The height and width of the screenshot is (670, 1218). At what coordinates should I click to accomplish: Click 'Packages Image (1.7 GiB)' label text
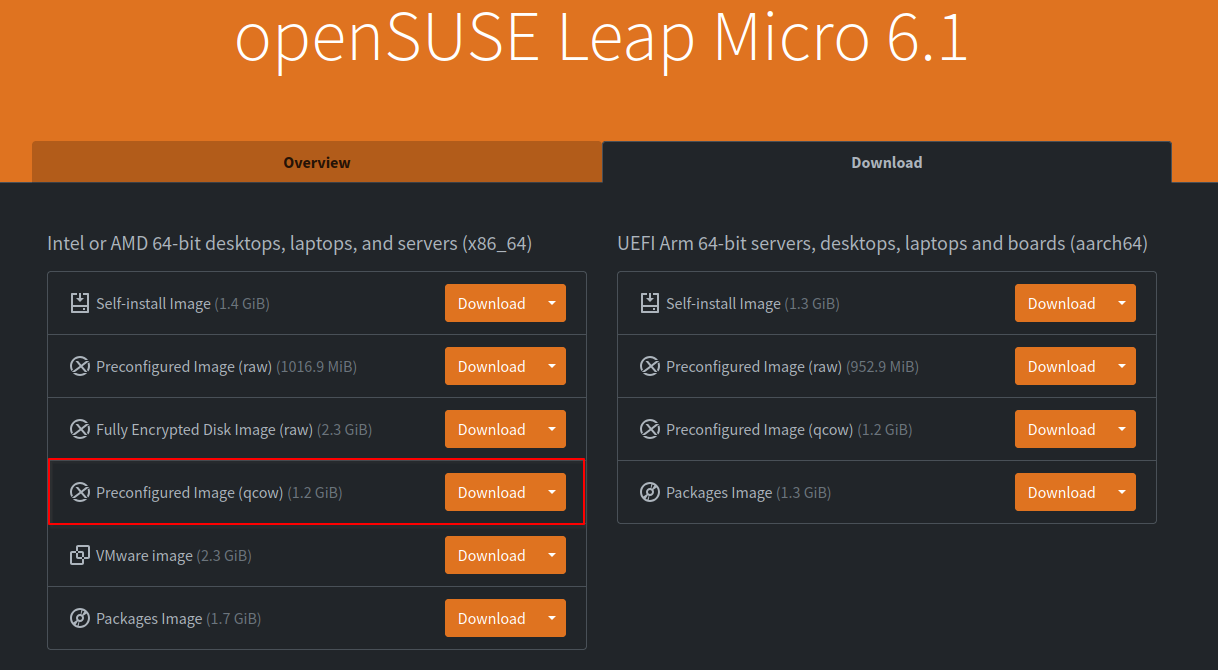point(179,618)
